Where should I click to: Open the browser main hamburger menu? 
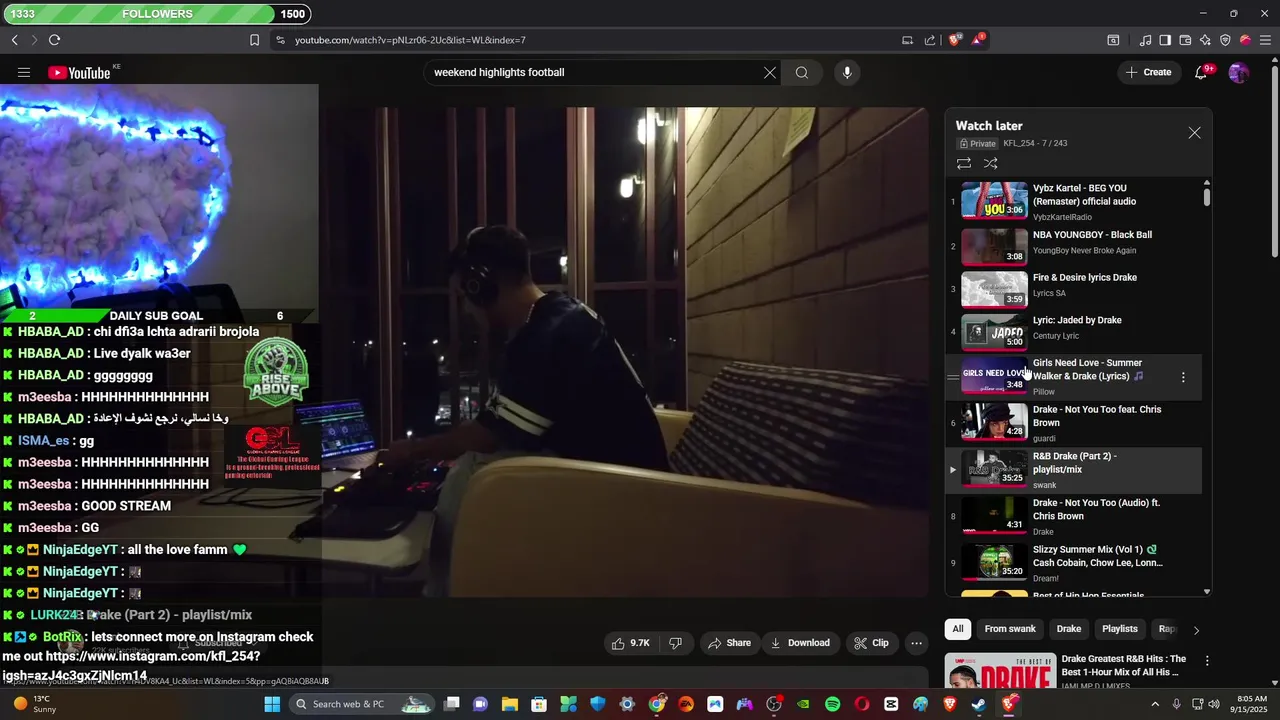click(x=1265, y=40)
